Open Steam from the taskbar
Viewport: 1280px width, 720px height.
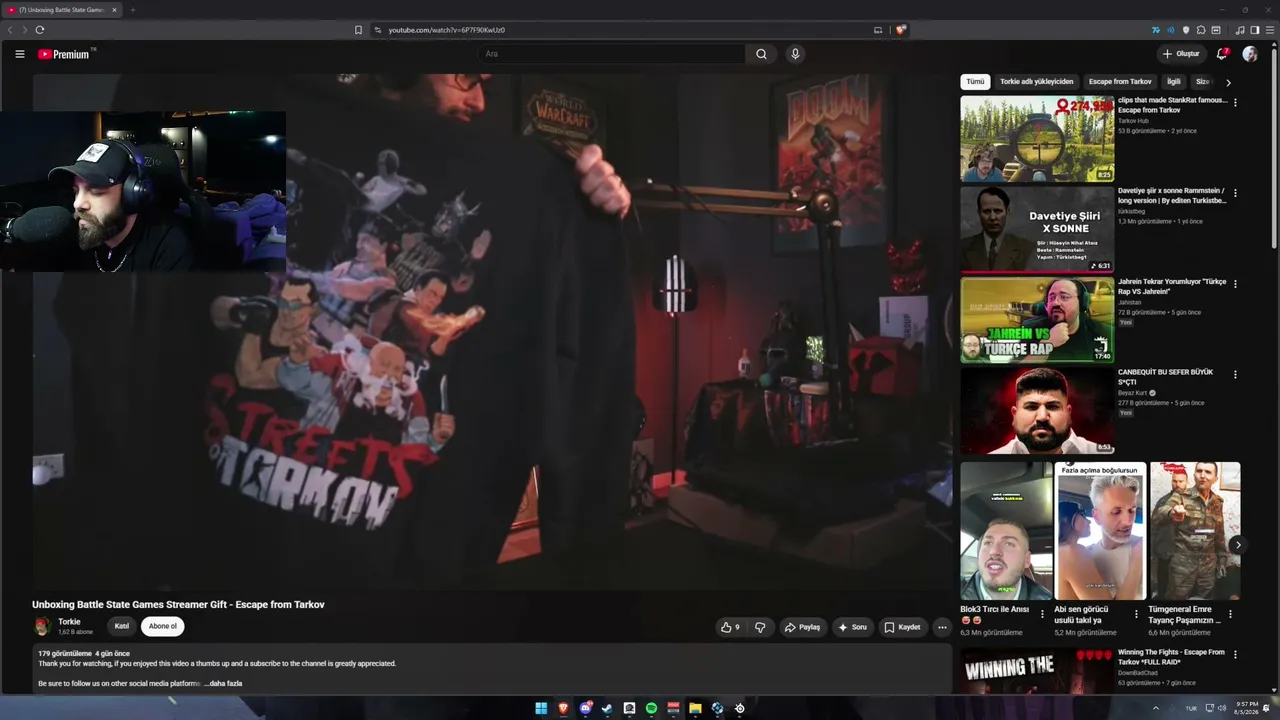coord(606,708)
